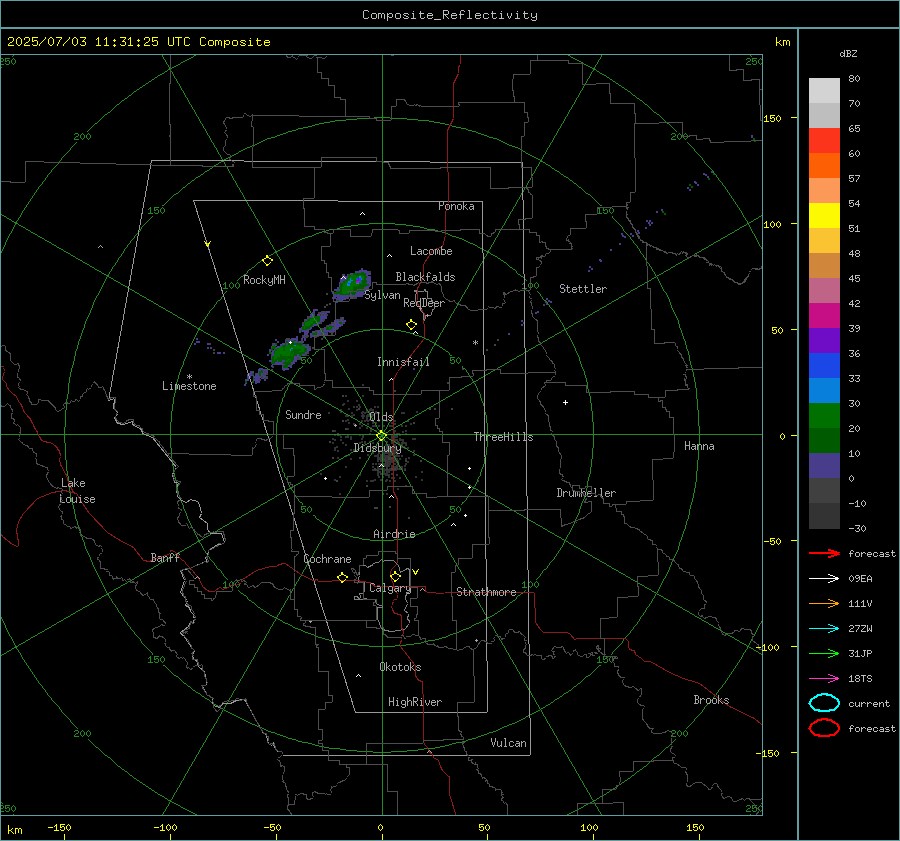This screenshot has height=841, width=900.
Task: Click the red forecast arrow in legend
Action: pos(824,553)
